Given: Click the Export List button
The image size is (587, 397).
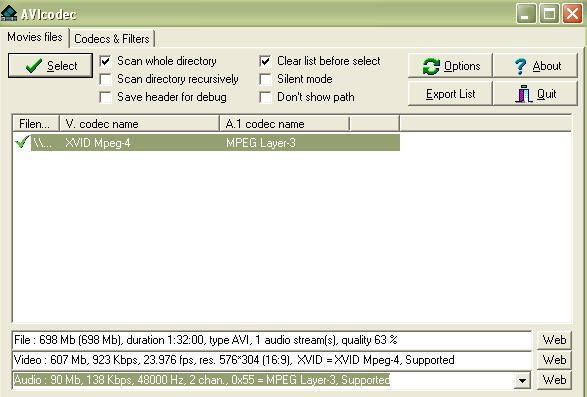Looking at the screenshot, I should (450, 94).
